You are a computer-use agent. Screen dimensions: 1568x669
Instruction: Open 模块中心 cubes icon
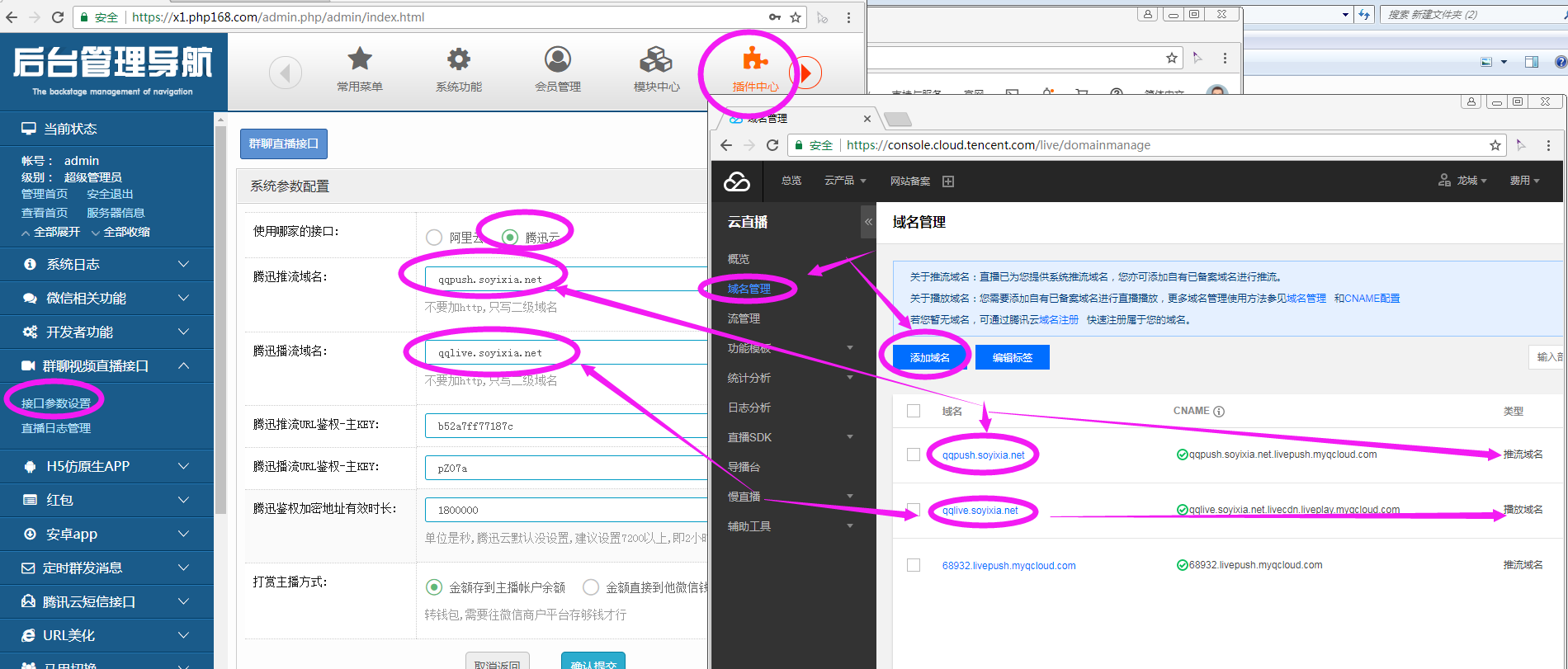pos(656,60)
